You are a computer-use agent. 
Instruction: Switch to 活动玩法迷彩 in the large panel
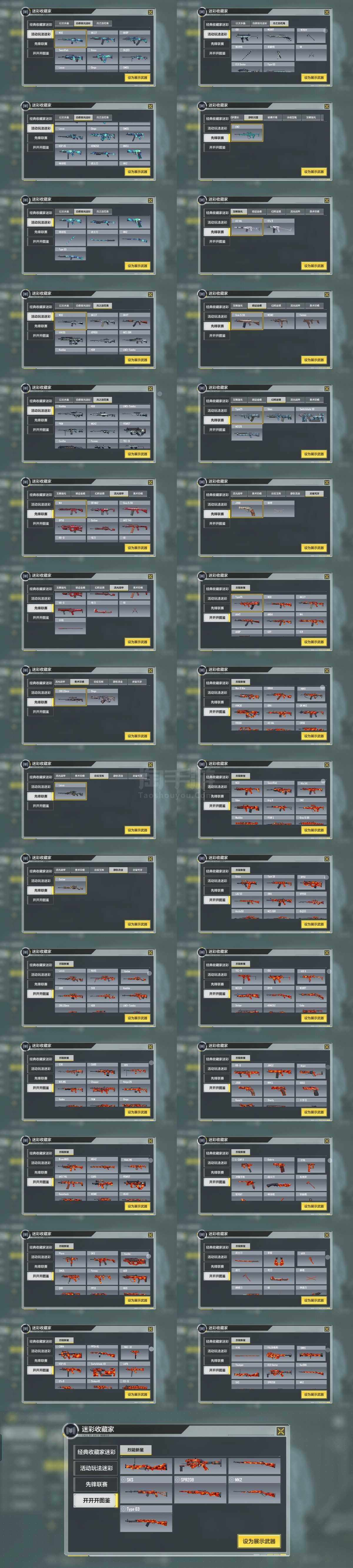click(x=96, y=1468)
